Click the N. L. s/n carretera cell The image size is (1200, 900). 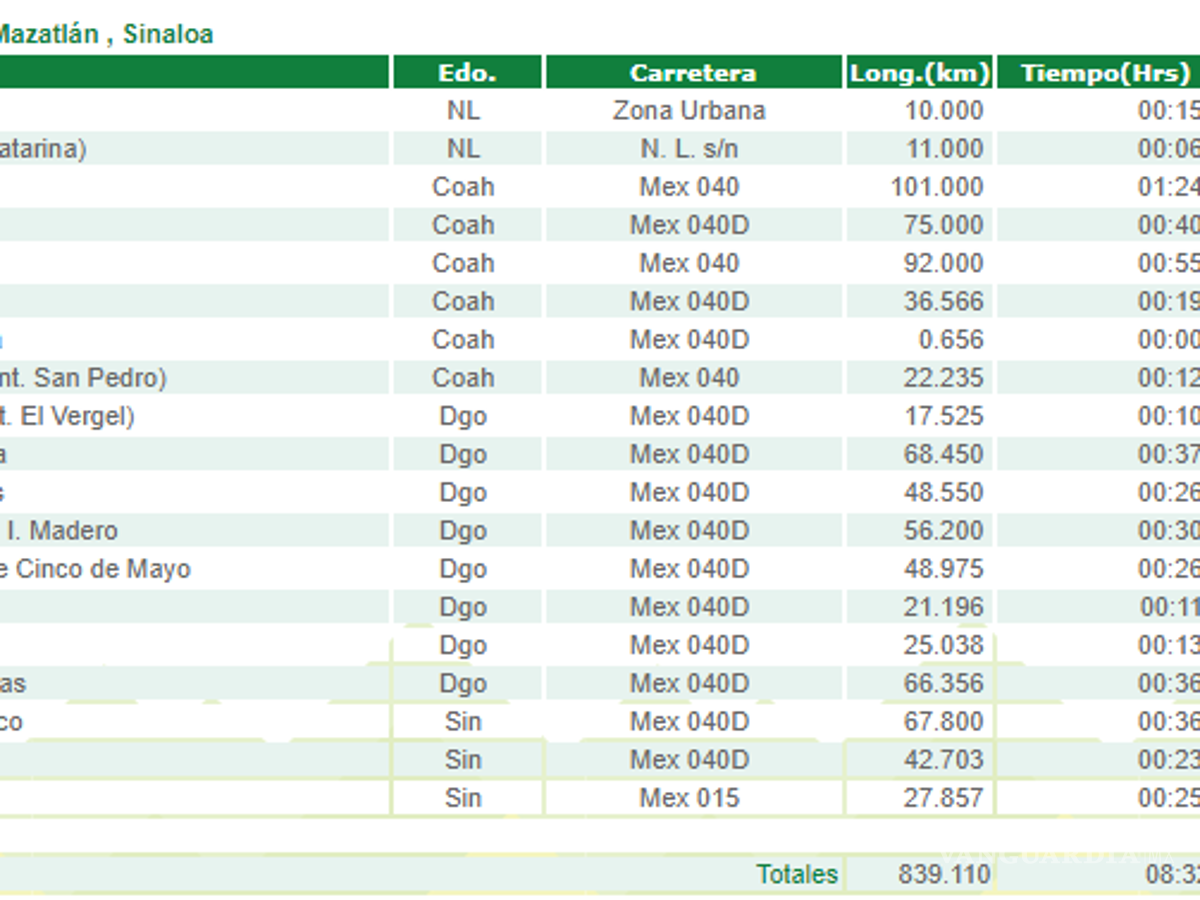click(689, 149)
